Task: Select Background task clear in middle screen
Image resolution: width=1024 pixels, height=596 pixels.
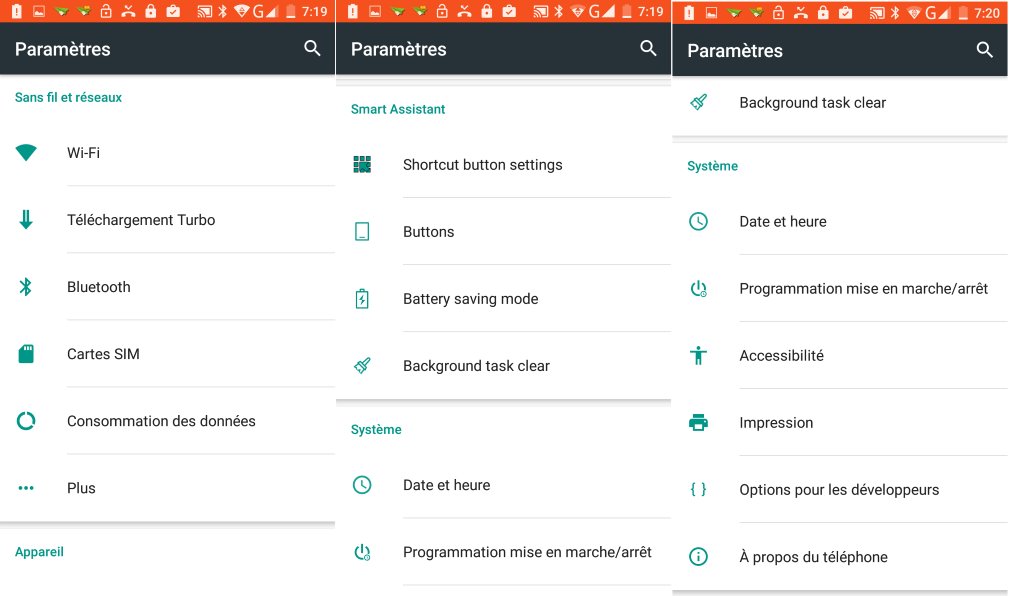Action: click(504, 366)
